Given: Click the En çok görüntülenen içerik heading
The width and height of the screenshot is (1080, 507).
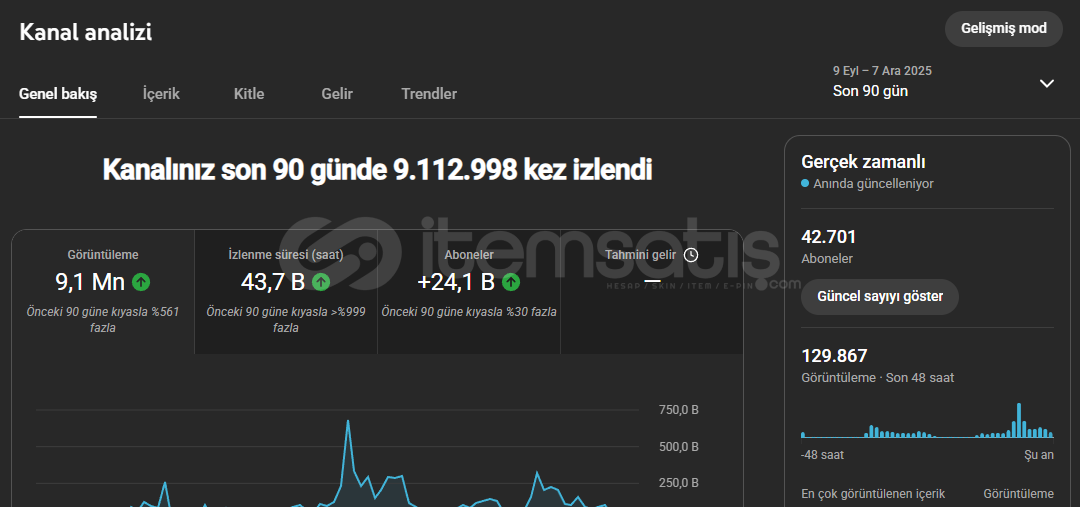Looking at the screenshot, I should [873, 494].
